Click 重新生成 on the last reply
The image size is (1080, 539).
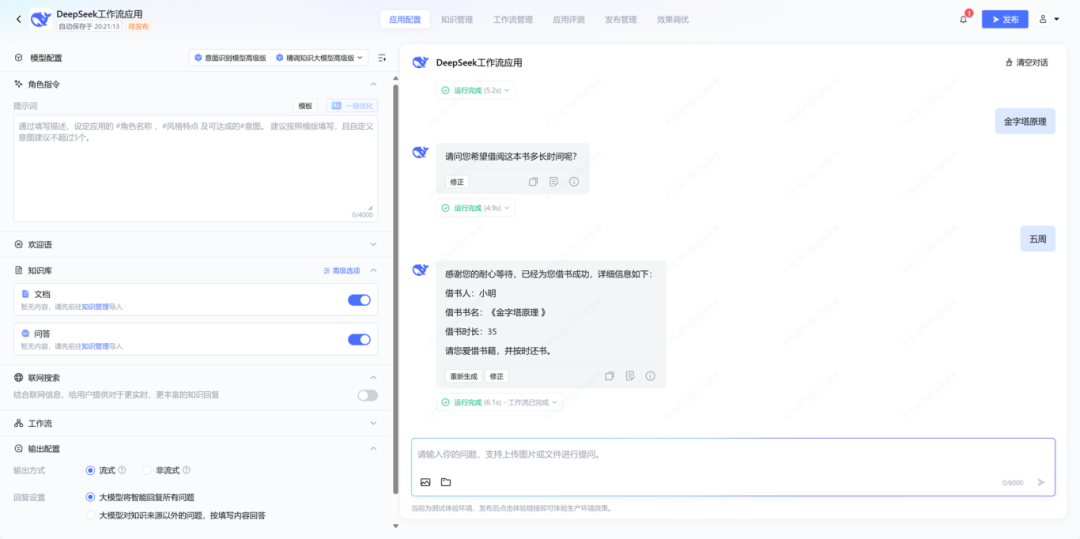464,376
